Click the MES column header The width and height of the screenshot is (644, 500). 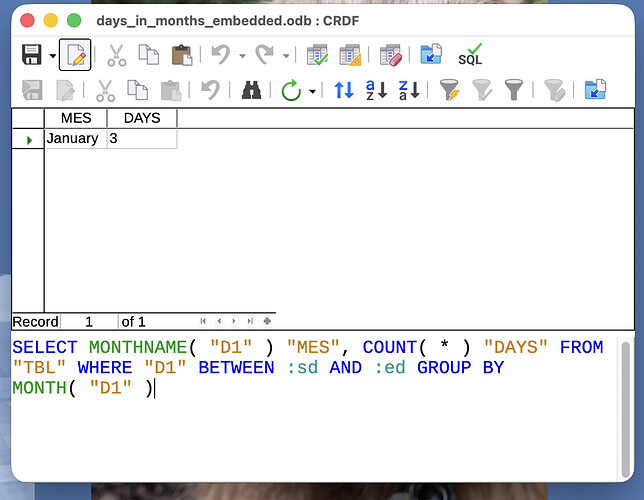coord(76,118)
